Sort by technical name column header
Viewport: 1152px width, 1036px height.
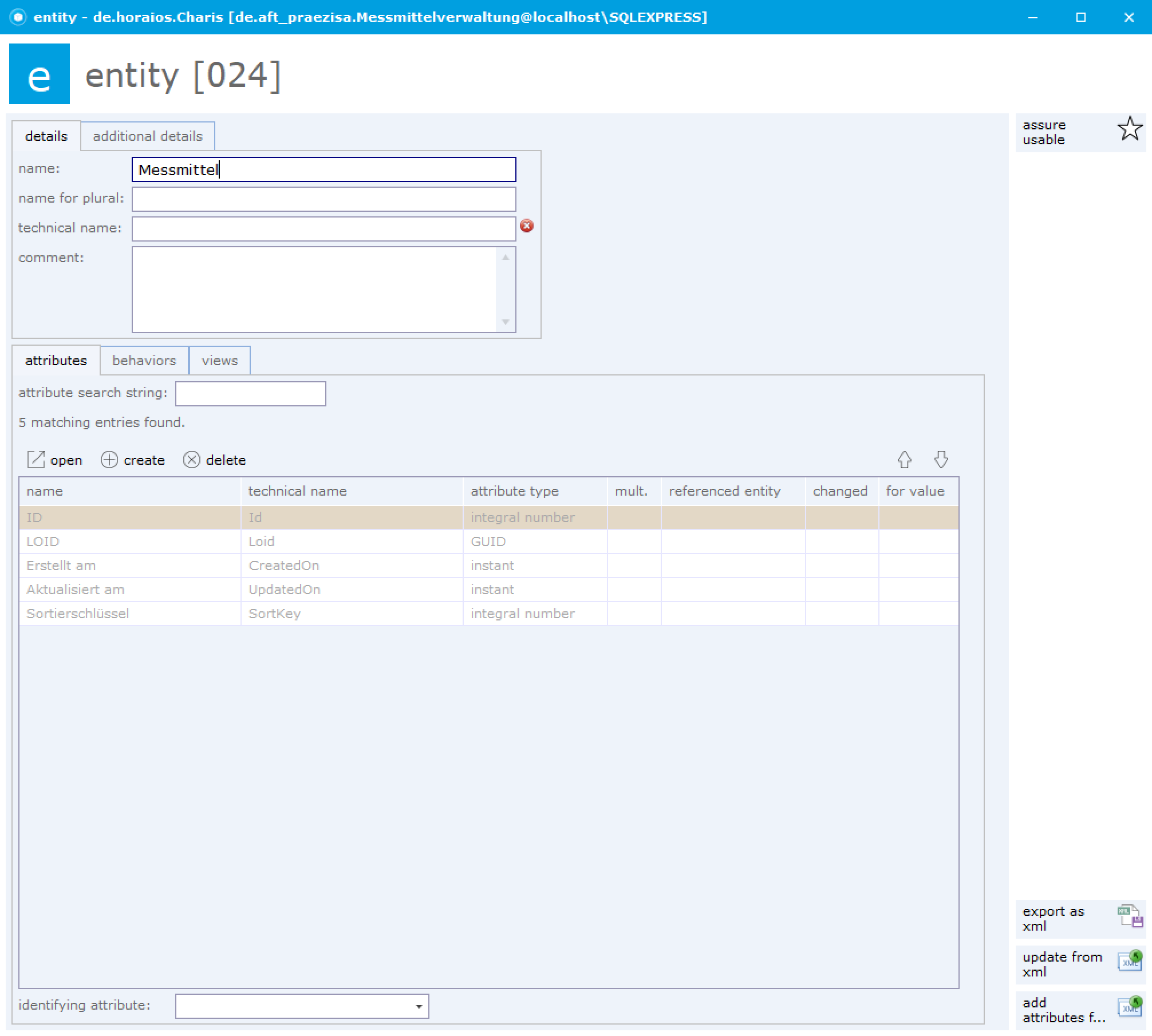[352, 491]
